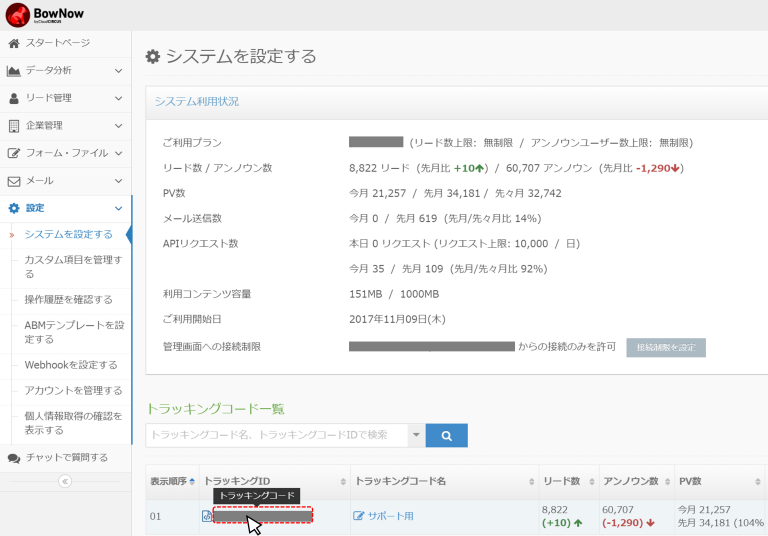Click the 2017年11月09日(木) start date
Viewport: 768px width, 536px height.
(x=397, y=319)
